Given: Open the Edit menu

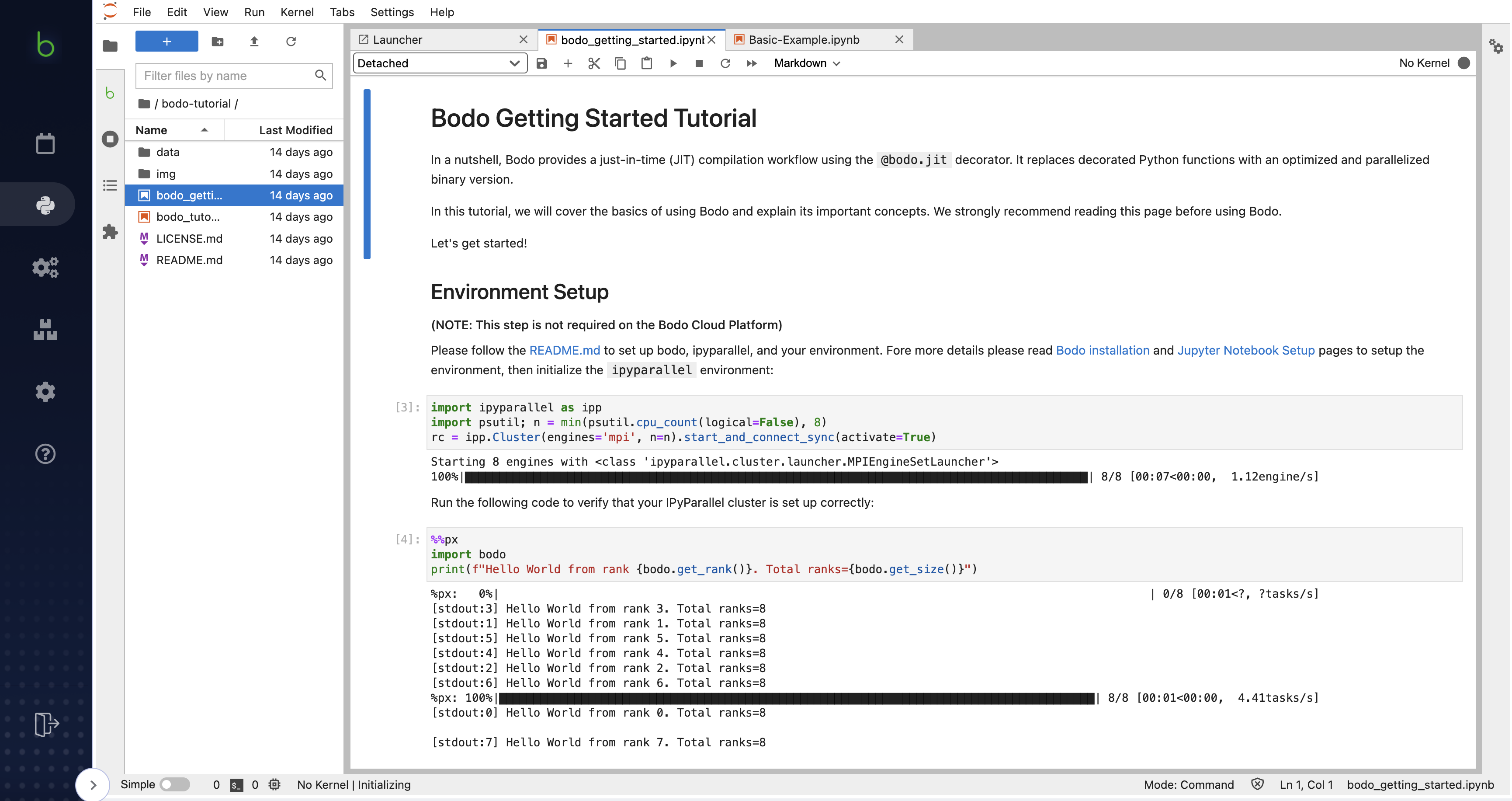Looking at the screenshot, I should (x=177, y=12).
